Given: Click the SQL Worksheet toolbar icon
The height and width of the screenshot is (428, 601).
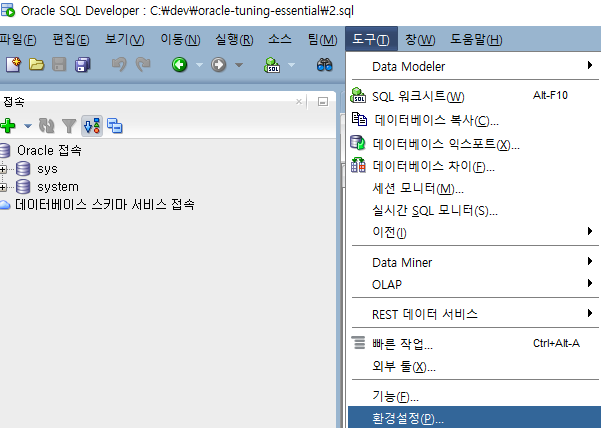Looking at the screenshot, I should [272, 65].
